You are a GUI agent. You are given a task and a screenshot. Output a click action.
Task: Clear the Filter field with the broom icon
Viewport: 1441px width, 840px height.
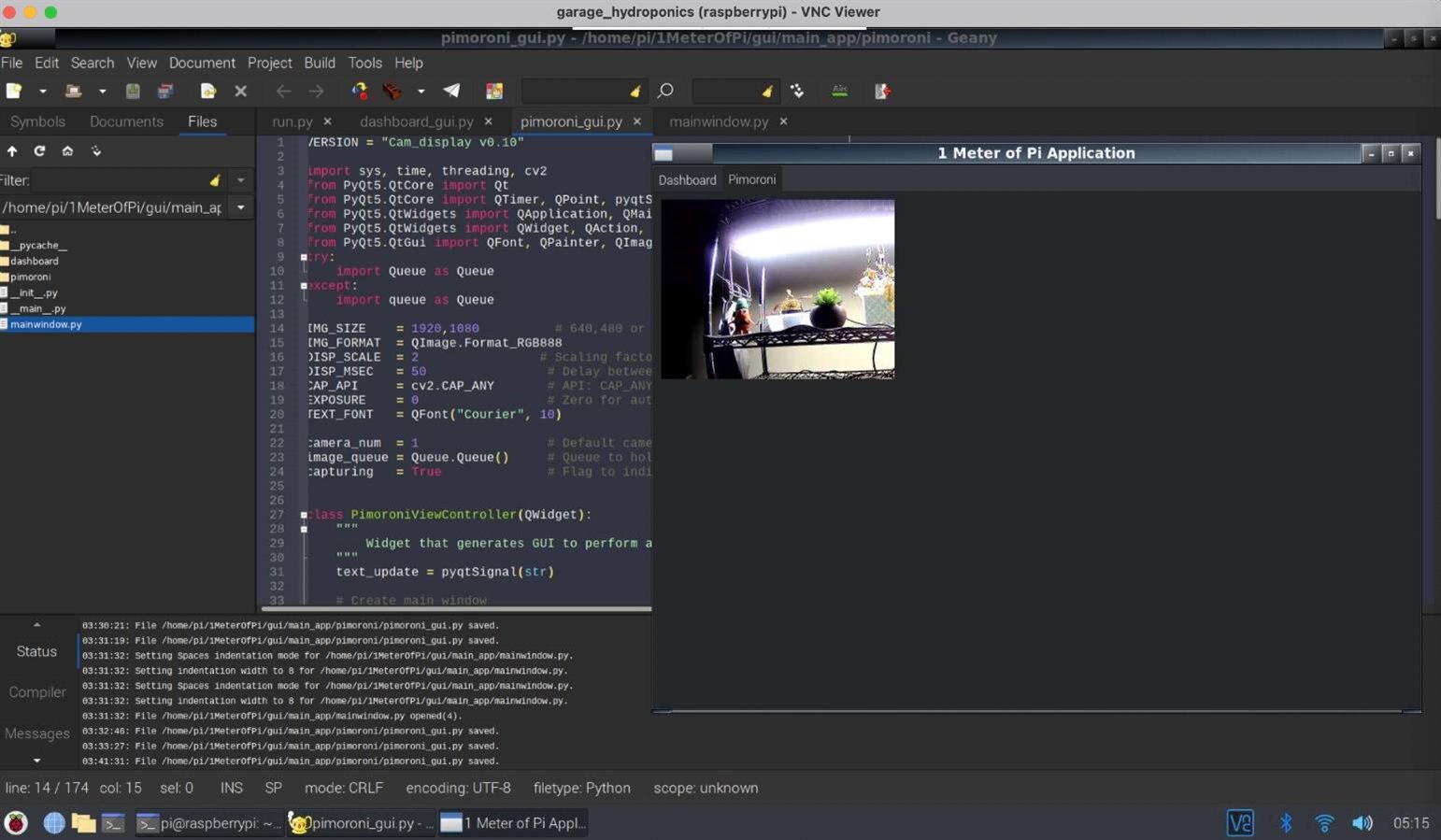(x=214, y=180)
